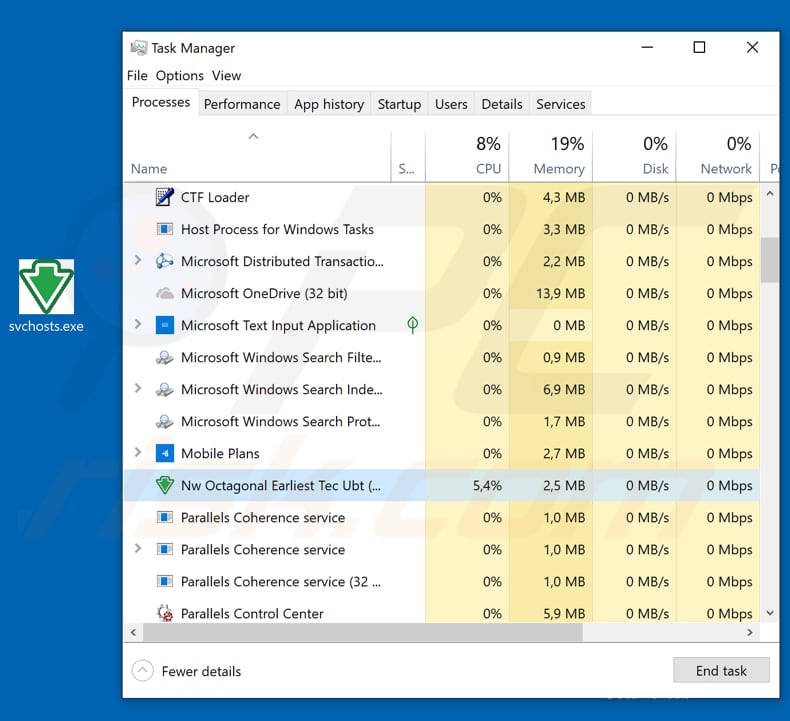Click the CTF Loader process icon
Viewport: 790px width, 721px height.
click(x=165, y=197)
